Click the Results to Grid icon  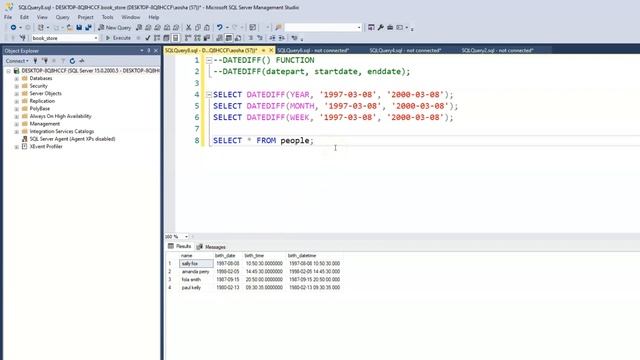click(229, 38)
